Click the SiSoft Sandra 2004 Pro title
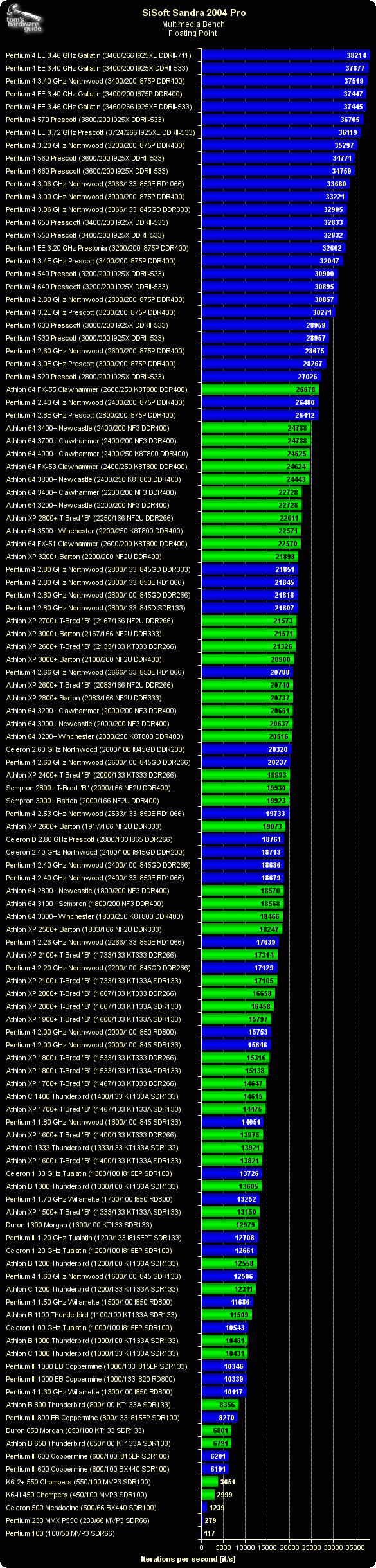 point(194,13)
